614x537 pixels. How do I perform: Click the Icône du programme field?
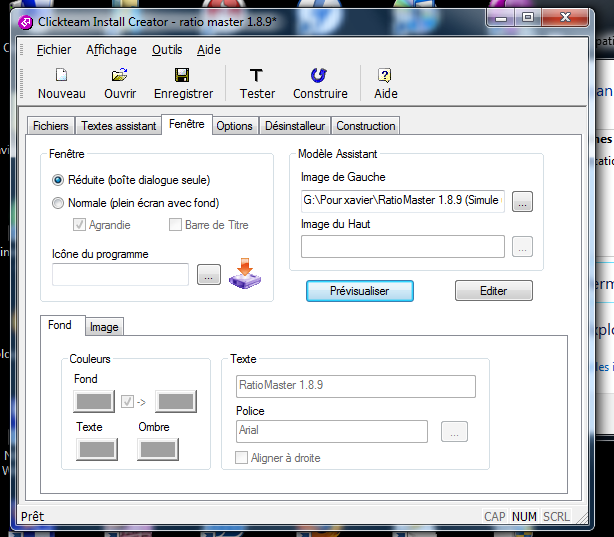[x=120, y=275]
